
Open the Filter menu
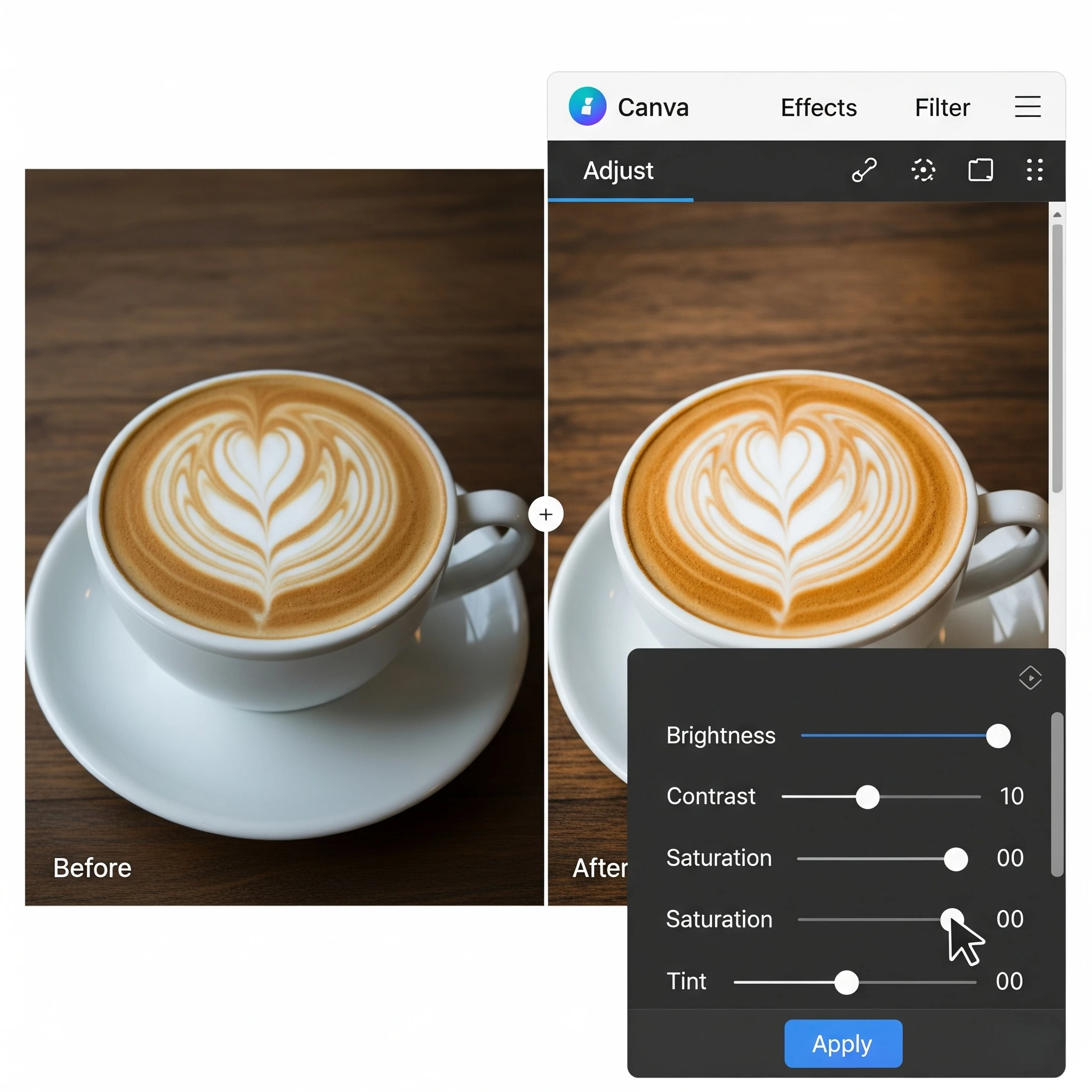tap(942, 107)
